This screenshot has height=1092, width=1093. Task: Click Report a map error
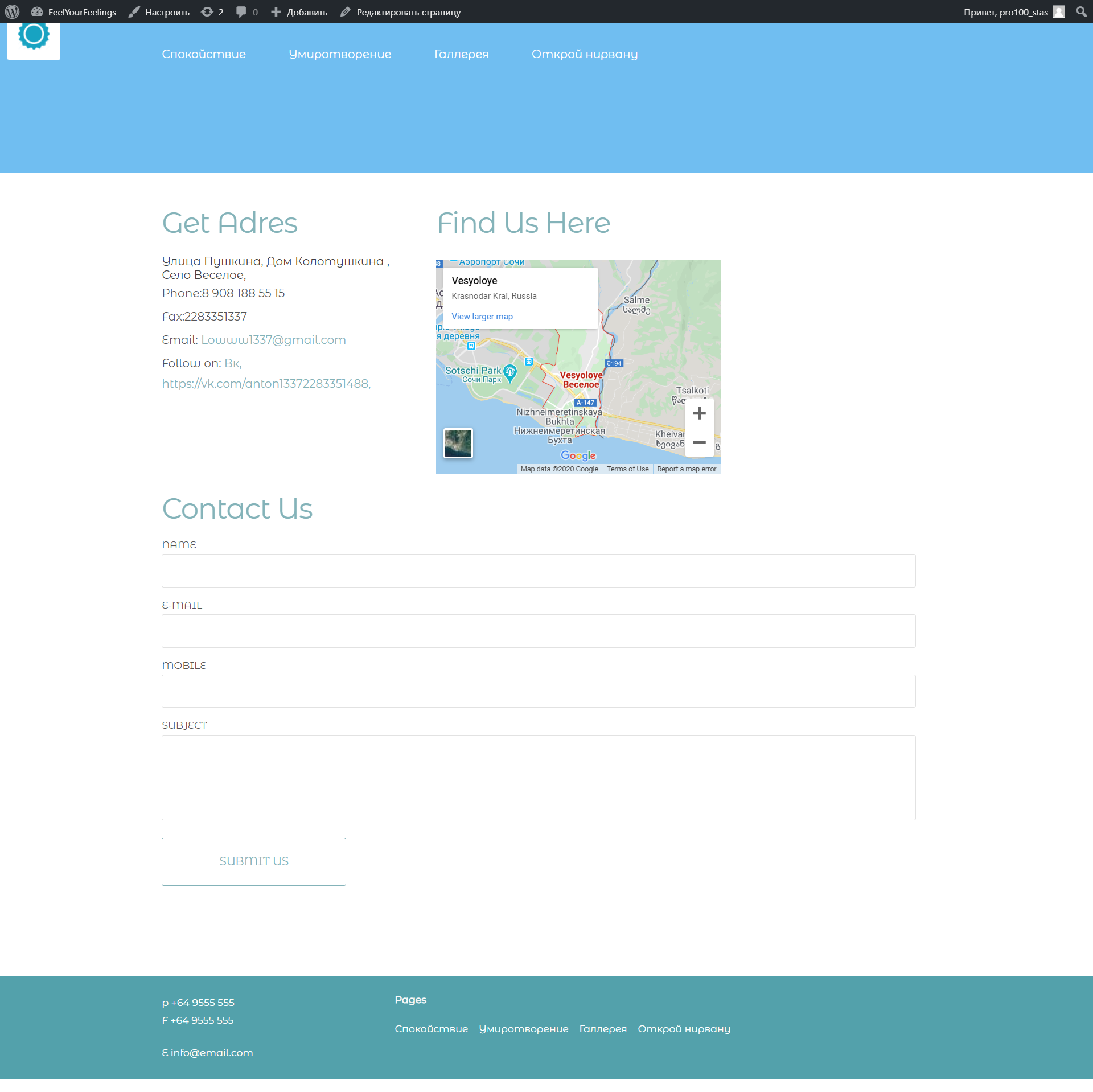coord(687,469)
